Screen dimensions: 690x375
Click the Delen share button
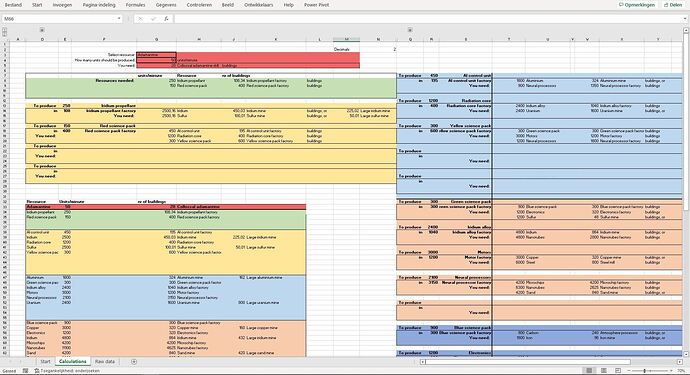[673, 5]
